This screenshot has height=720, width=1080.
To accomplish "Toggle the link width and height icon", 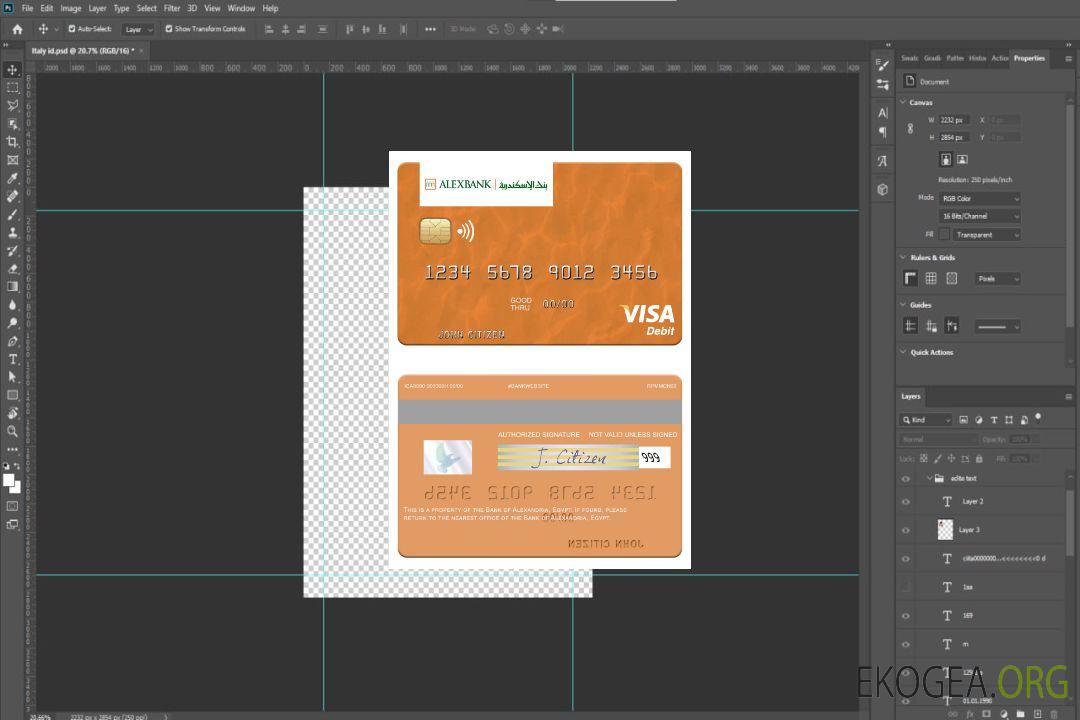I will (910, 129).
